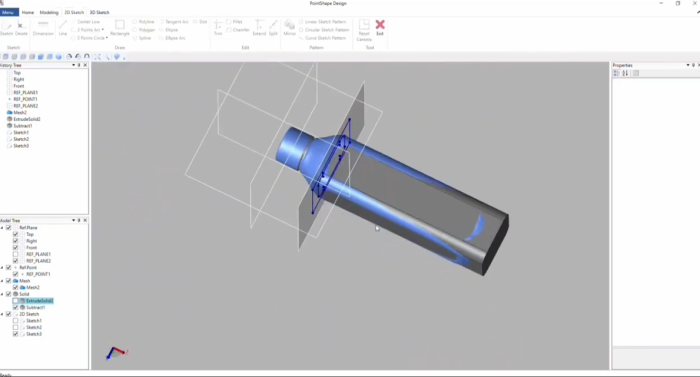Select the Rectangle draw tool
Image resolution: width=700 pixels, height=377 pixels.
[120, 27]
